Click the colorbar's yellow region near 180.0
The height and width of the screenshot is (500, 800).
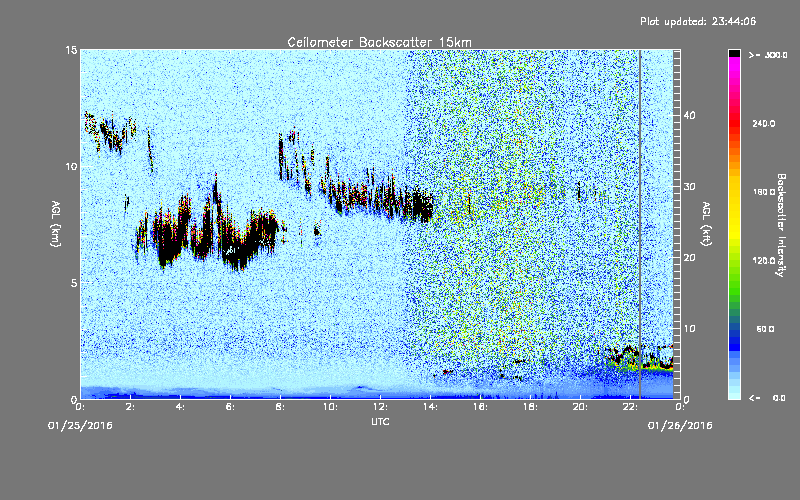pos(734,192)
